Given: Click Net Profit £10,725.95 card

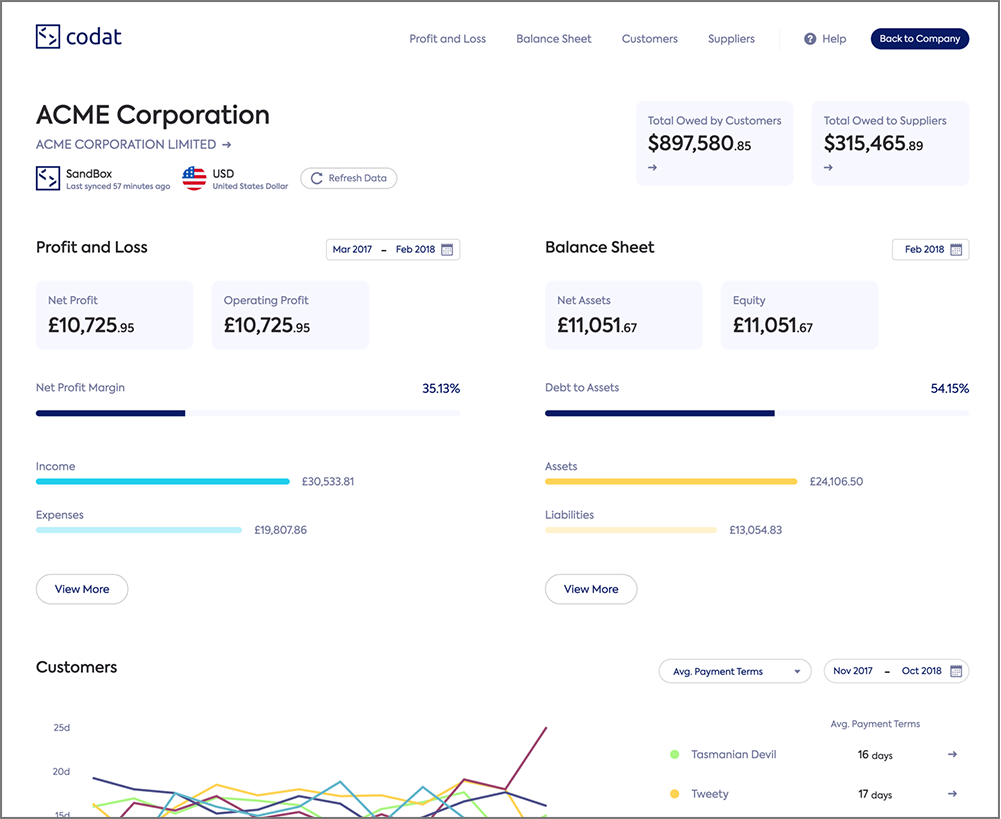Looking at the screenshot, I should click(x=114, y=315).
